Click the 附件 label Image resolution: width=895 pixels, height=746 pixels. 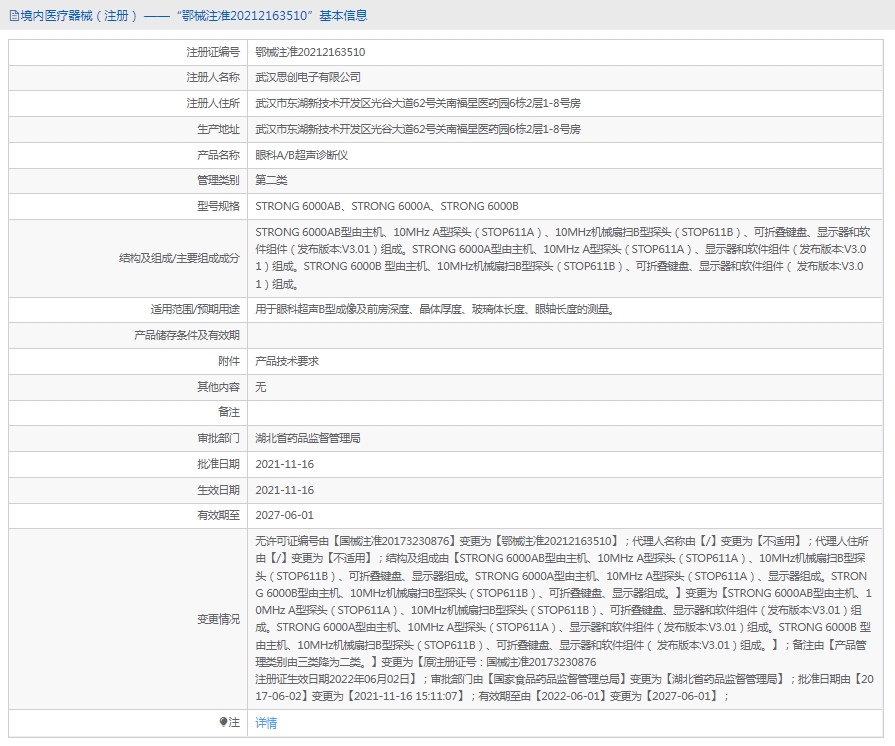229,361
